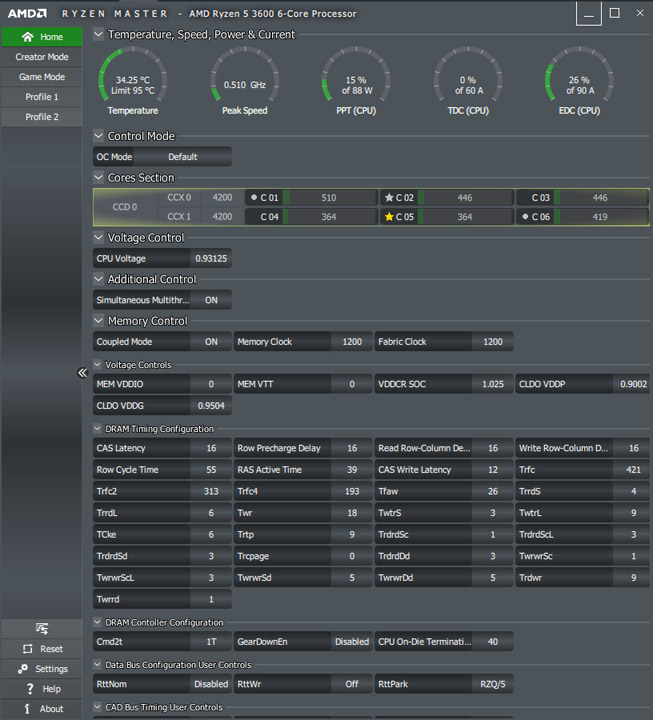Click the dot marker on core C 06
This screenshot has width=653, height=720.
coord(525,216)
